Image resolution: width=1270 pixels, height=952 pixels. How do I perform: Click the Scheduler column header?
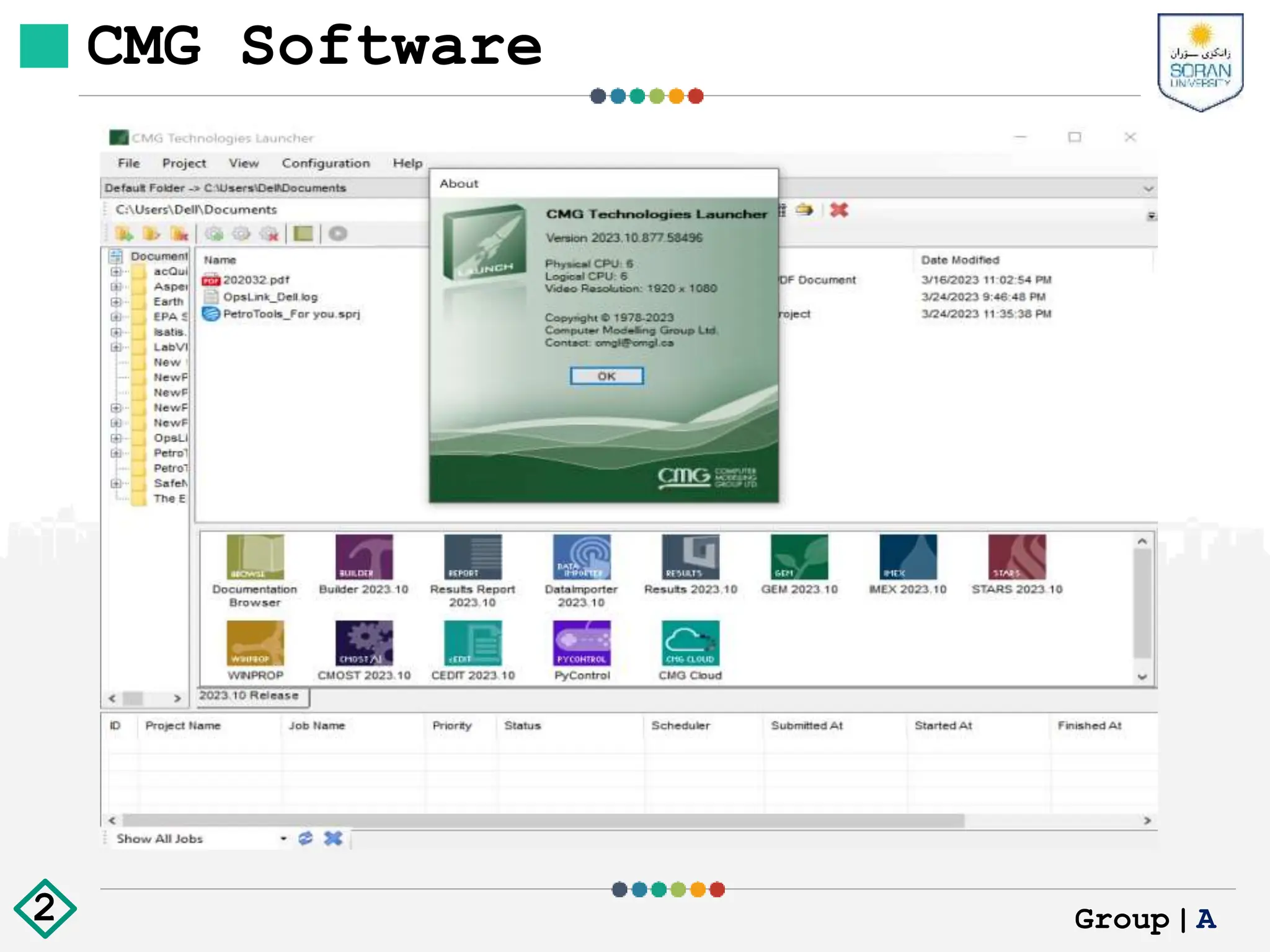pos(680,725)
